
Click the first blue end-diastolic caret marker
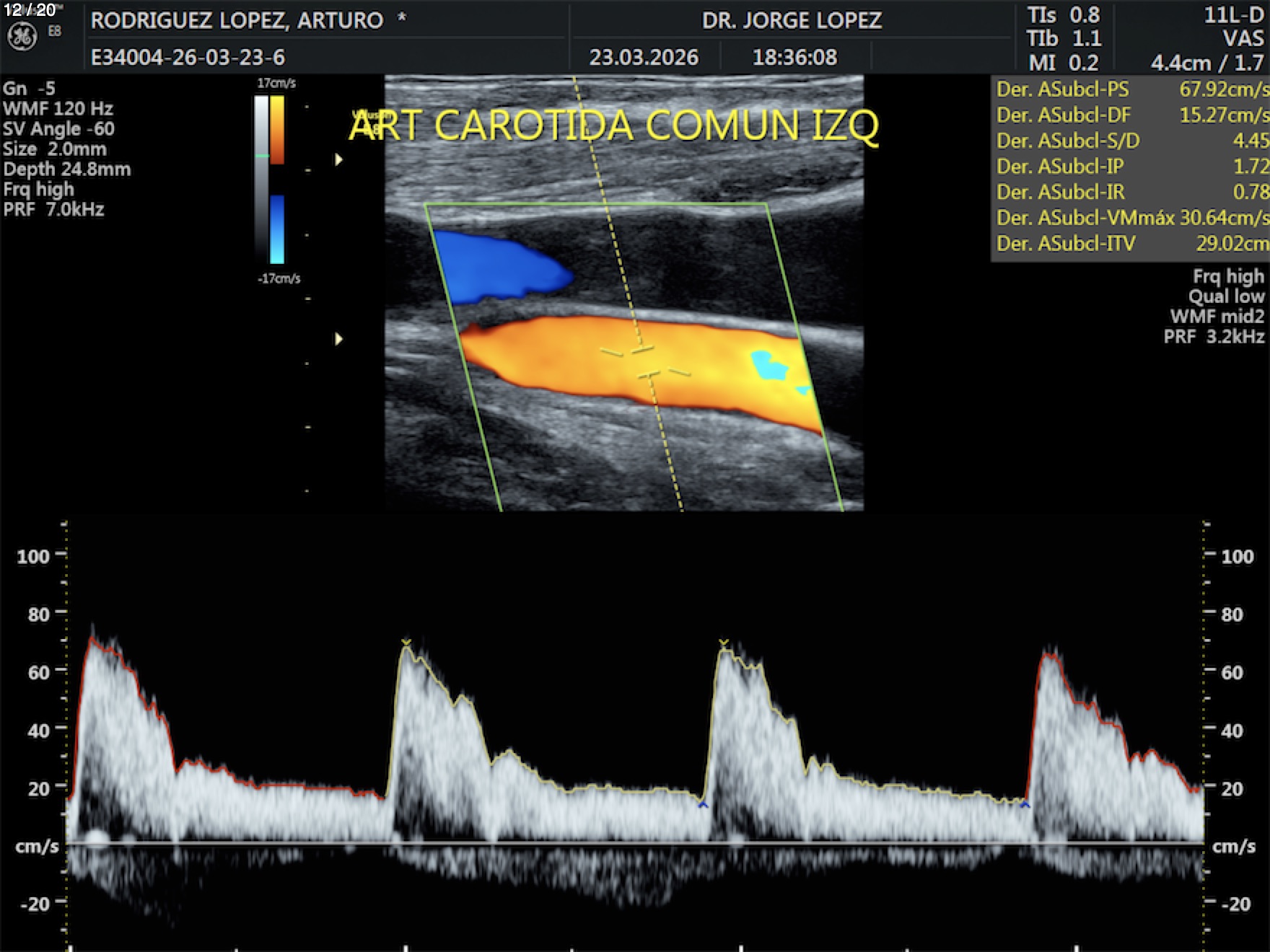click(x=703, y=803)
